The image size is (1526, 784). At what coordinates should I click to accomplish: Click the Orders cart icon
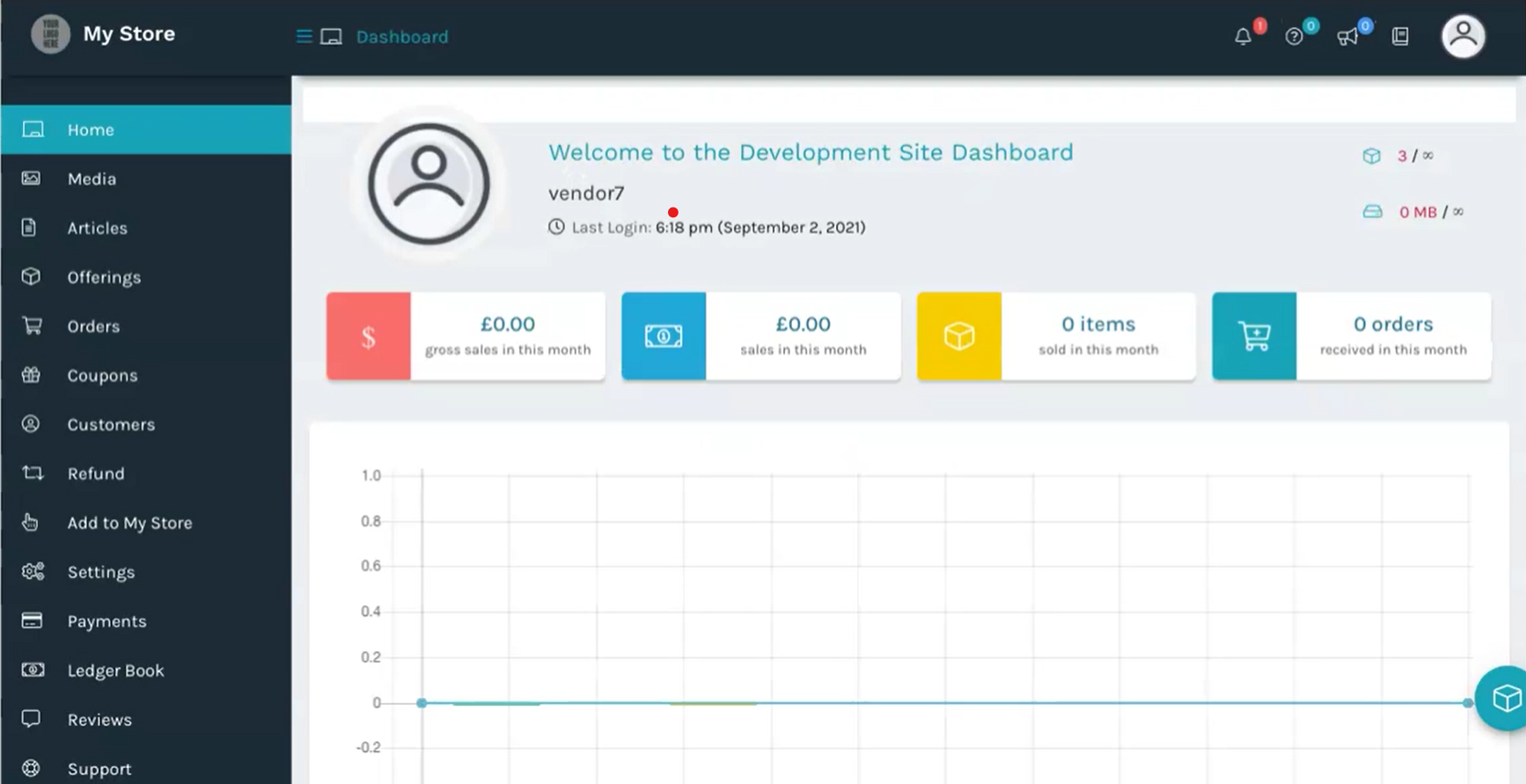click(33, 326)
